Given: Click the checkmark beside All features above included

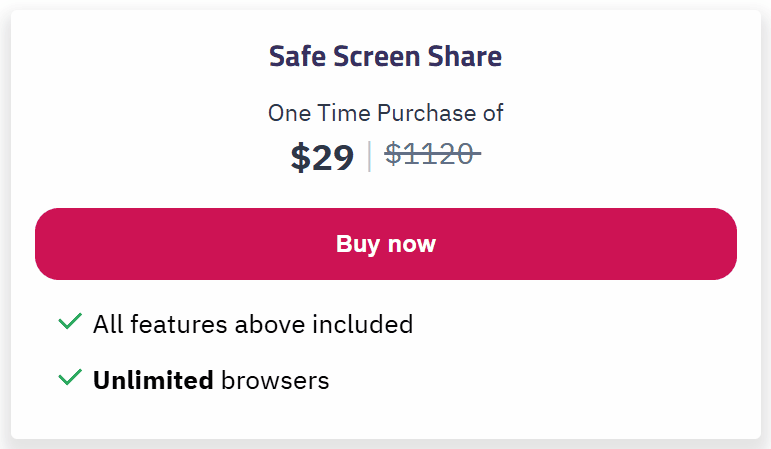Looking at the screenshot, I should click(69, 322).
